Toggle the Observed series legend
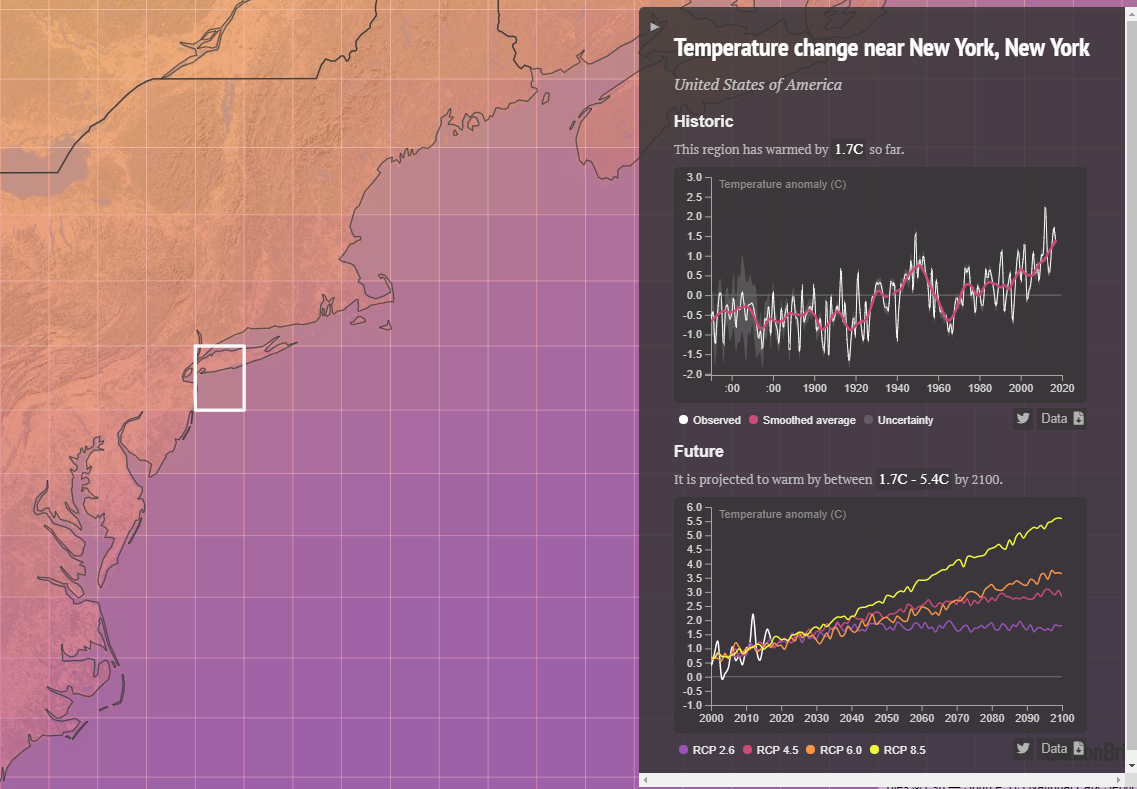This screenshot has width=1137, height=789. pyautogui.click(x=709, y=420)
